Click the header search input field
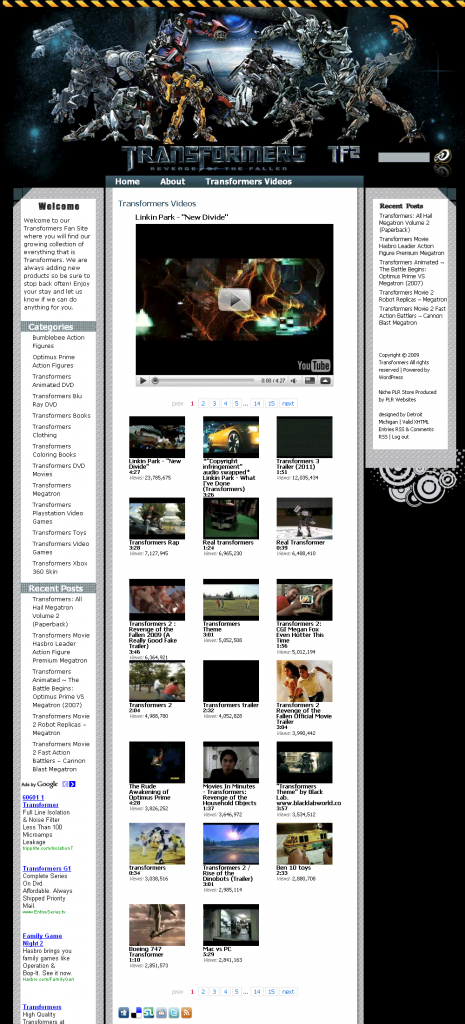 click(404, 157)
